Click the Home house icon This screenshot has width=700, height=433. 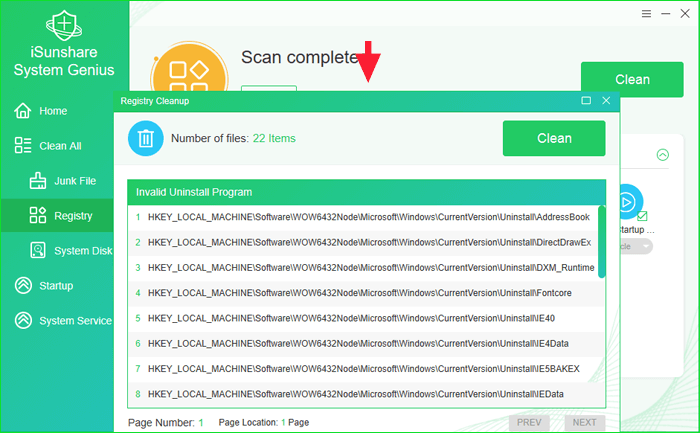tap(22, 111)
